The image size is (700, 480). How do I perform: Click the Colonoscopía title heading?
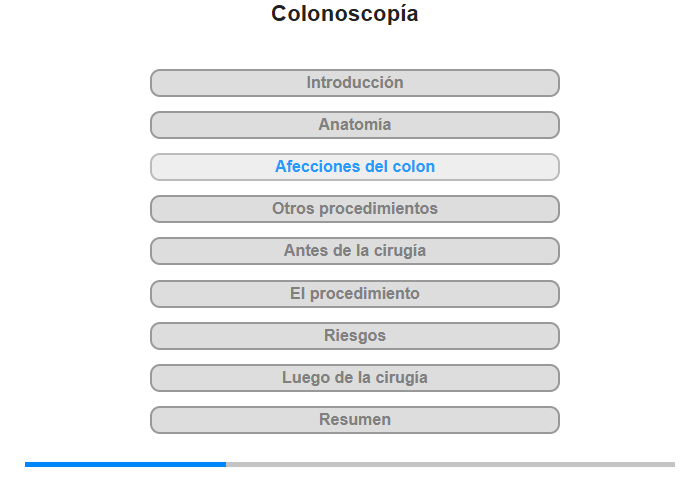[x=345, y=14]
